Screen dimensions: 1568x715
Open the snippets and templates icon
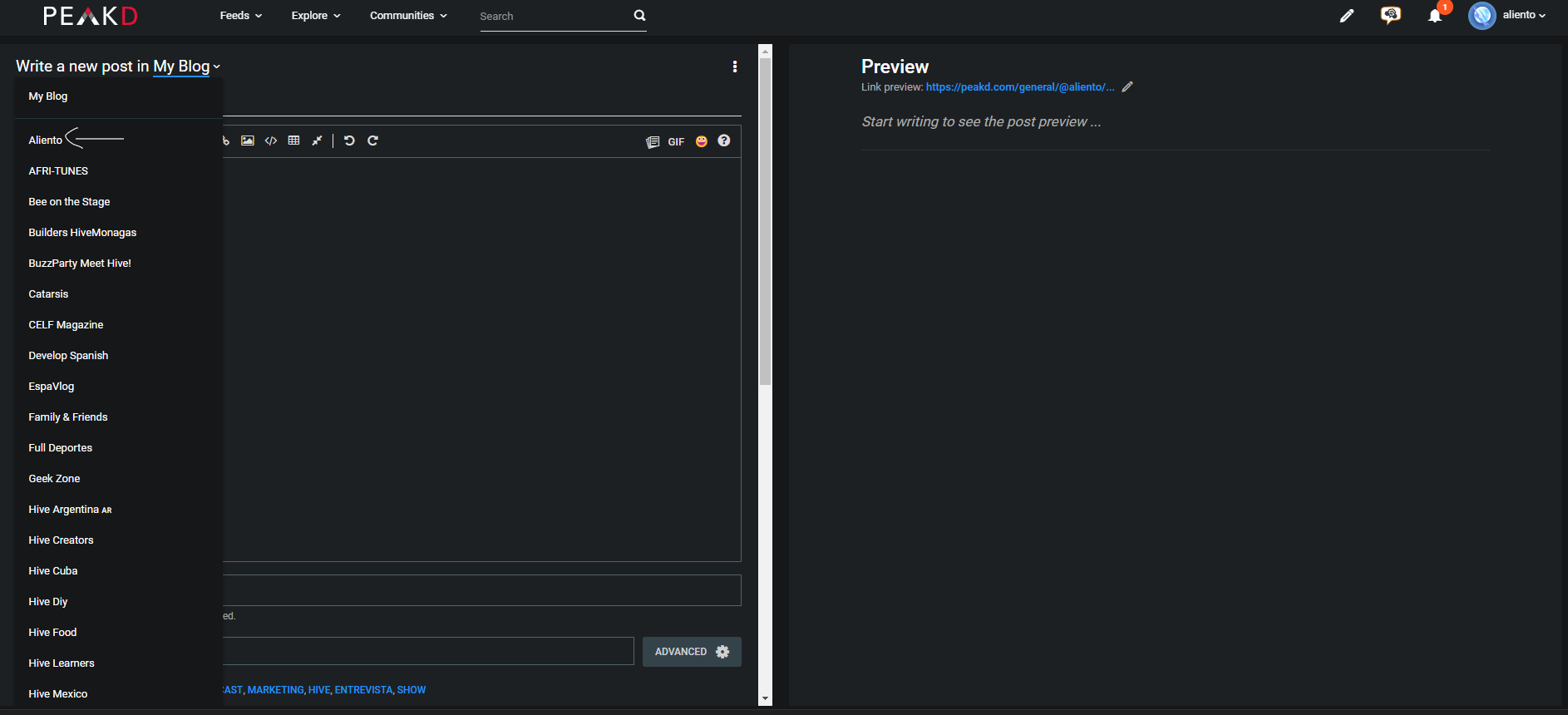653,141
